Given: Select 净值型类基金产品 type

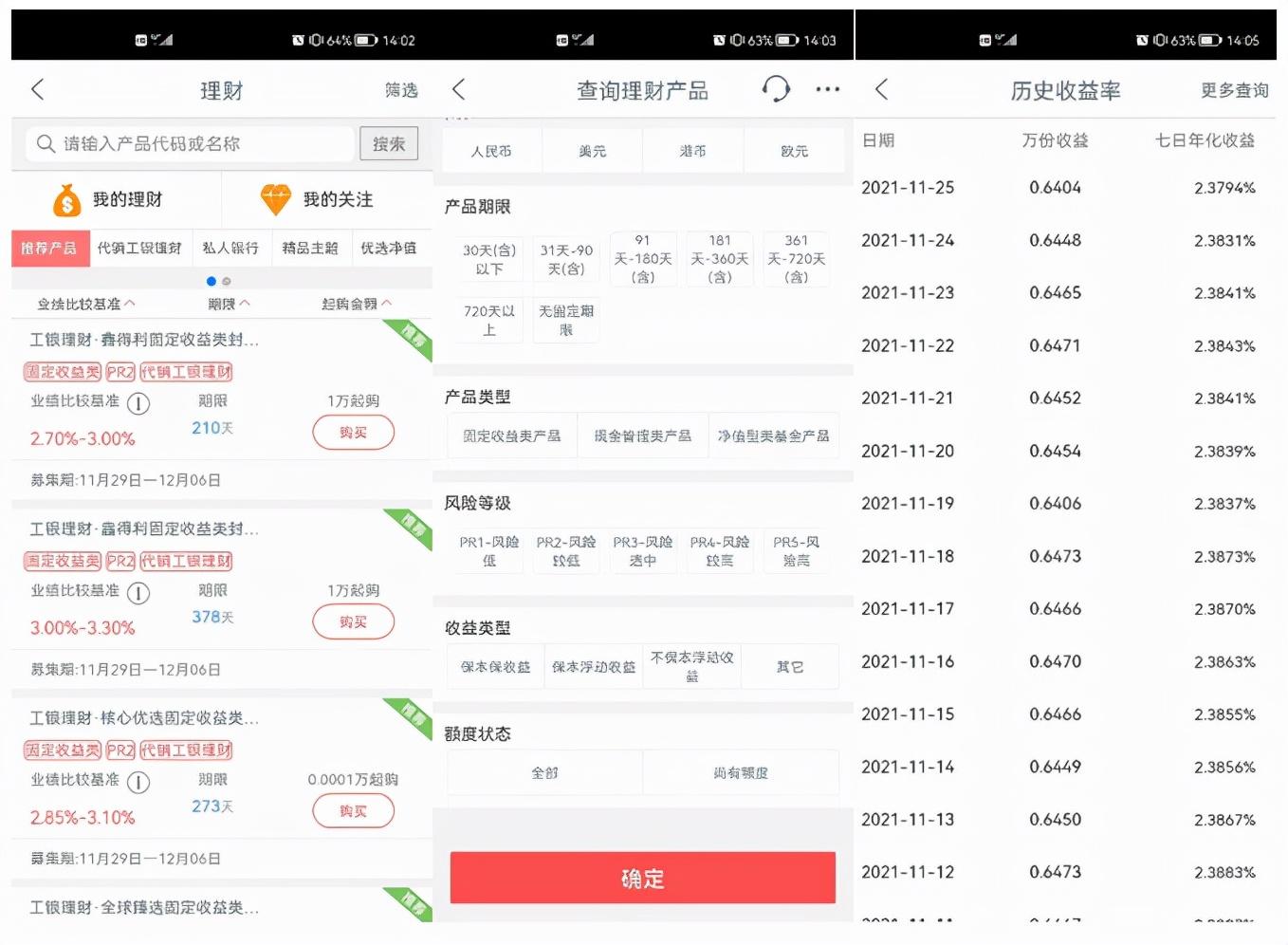Looking at the screenshot, I should point(774,436).
